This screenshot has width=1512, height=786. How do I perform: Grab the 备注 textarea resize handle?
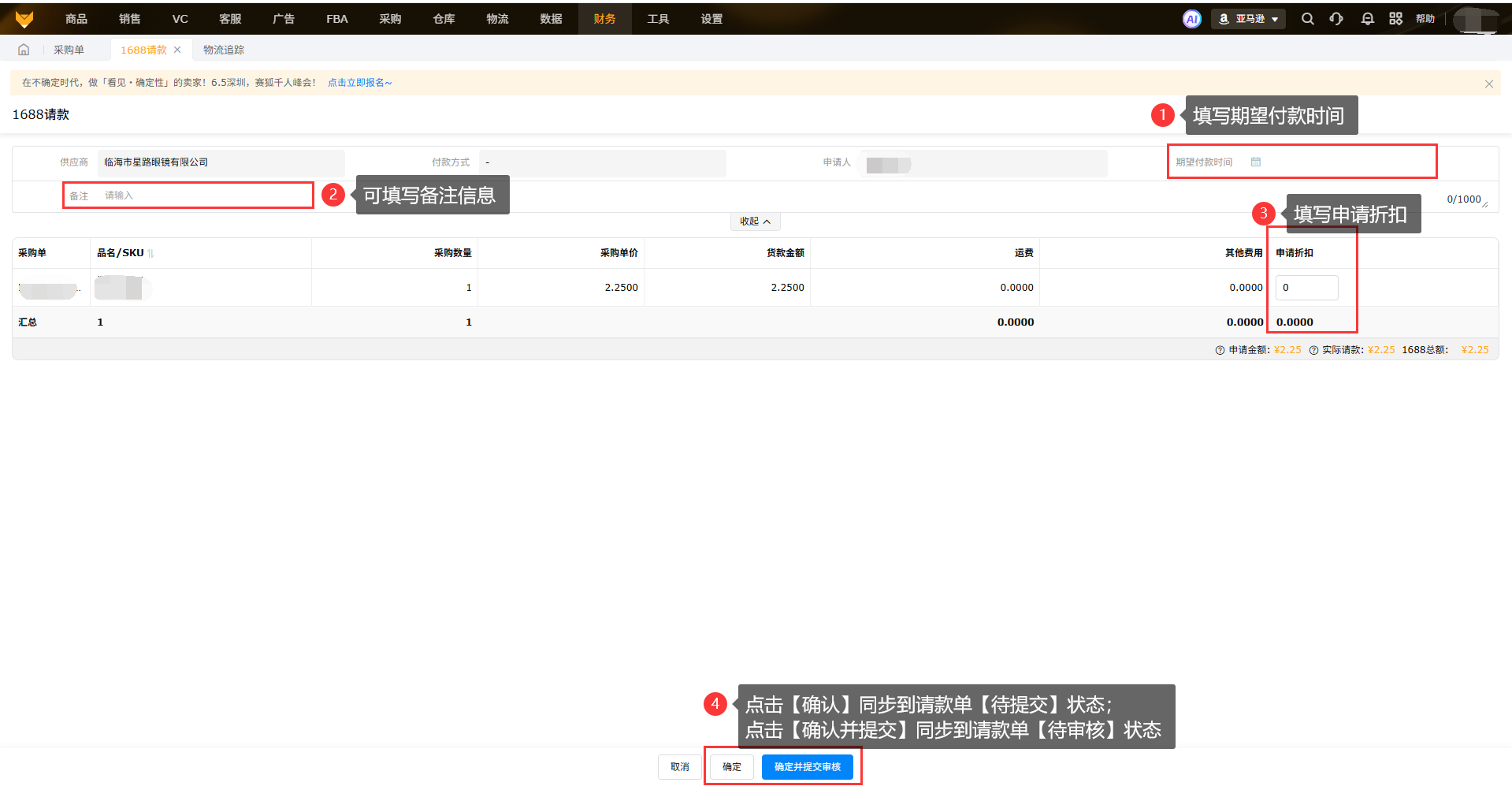pos(1485,205)
